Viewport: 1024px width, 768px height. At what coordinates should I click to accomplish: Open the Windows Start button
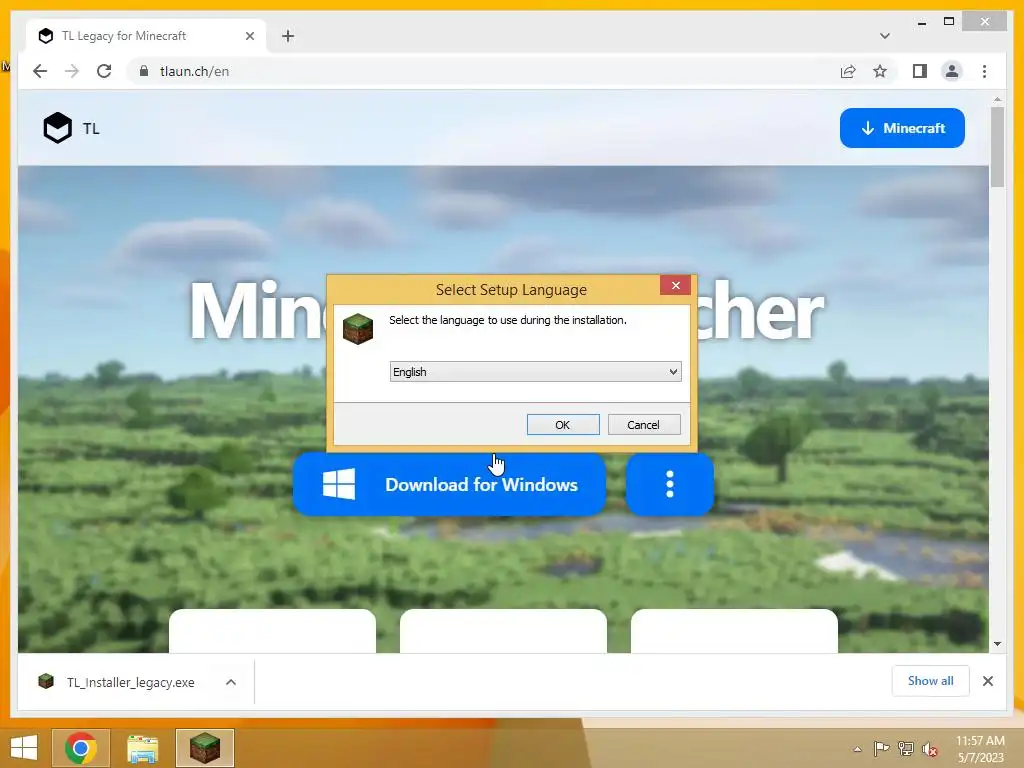click(24, 748)
